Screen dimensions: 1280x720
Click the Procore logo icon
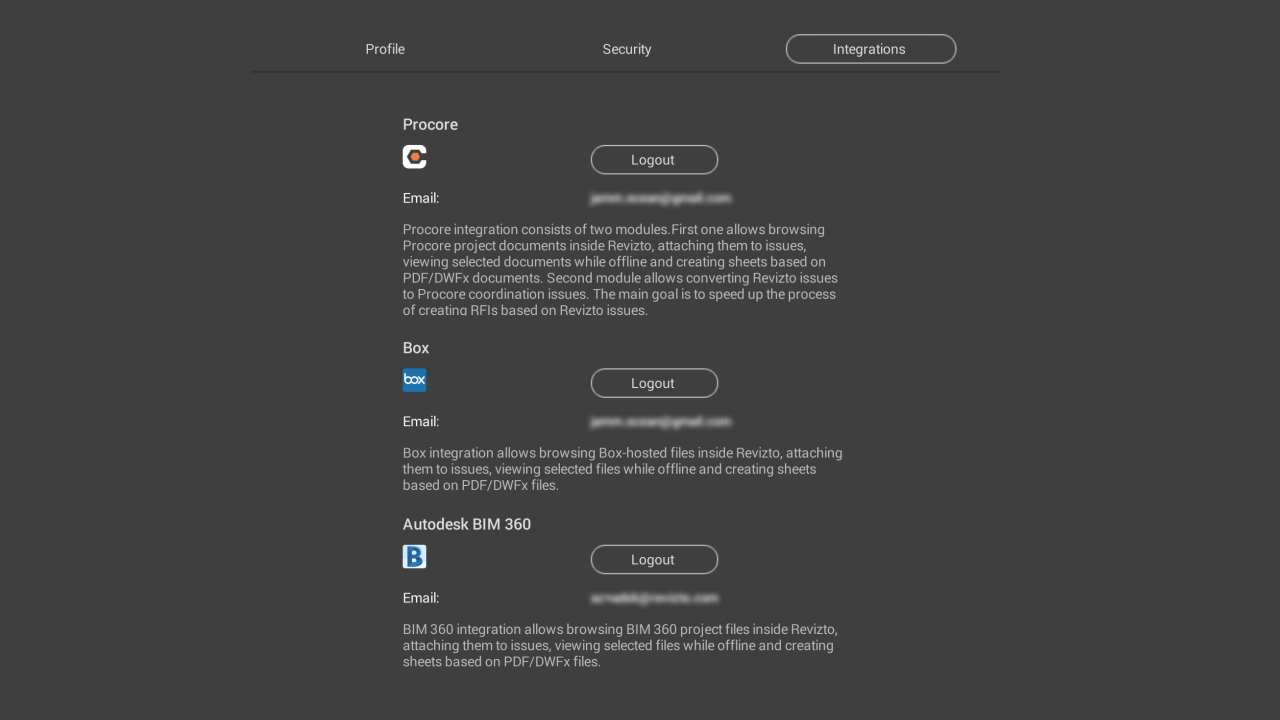[x=414, y=157]
